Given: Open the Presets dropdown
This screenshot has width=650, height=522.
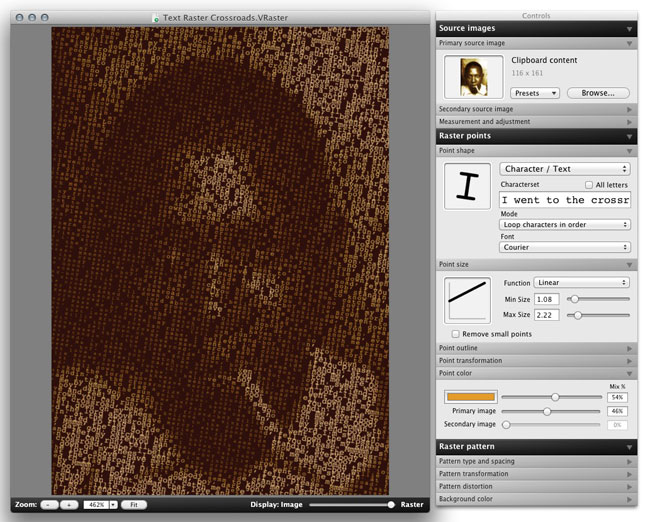Looking at the screenshot, I should pyautogui.click(x=535, y=93).
